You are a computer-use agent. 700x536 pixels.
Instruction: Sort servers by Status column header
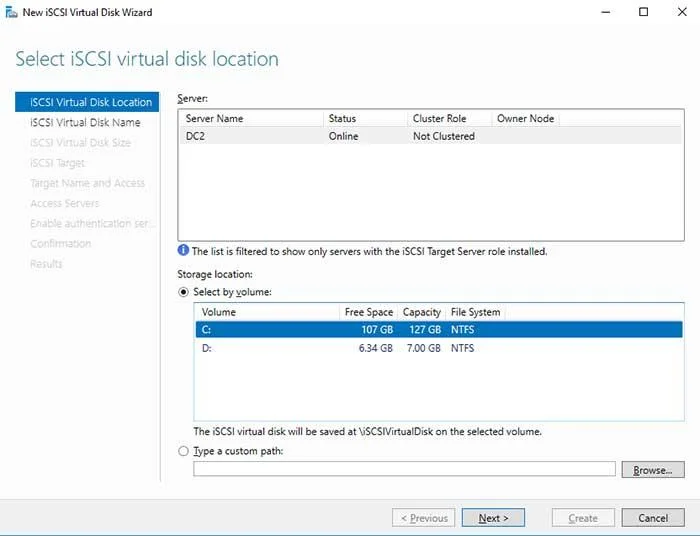click(365, 119)
